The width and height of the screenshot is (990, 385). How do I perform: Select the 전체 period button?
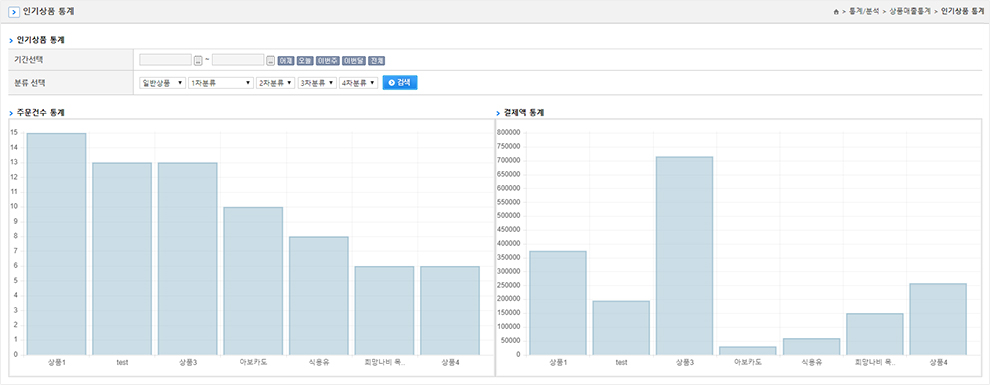point(377,61)
